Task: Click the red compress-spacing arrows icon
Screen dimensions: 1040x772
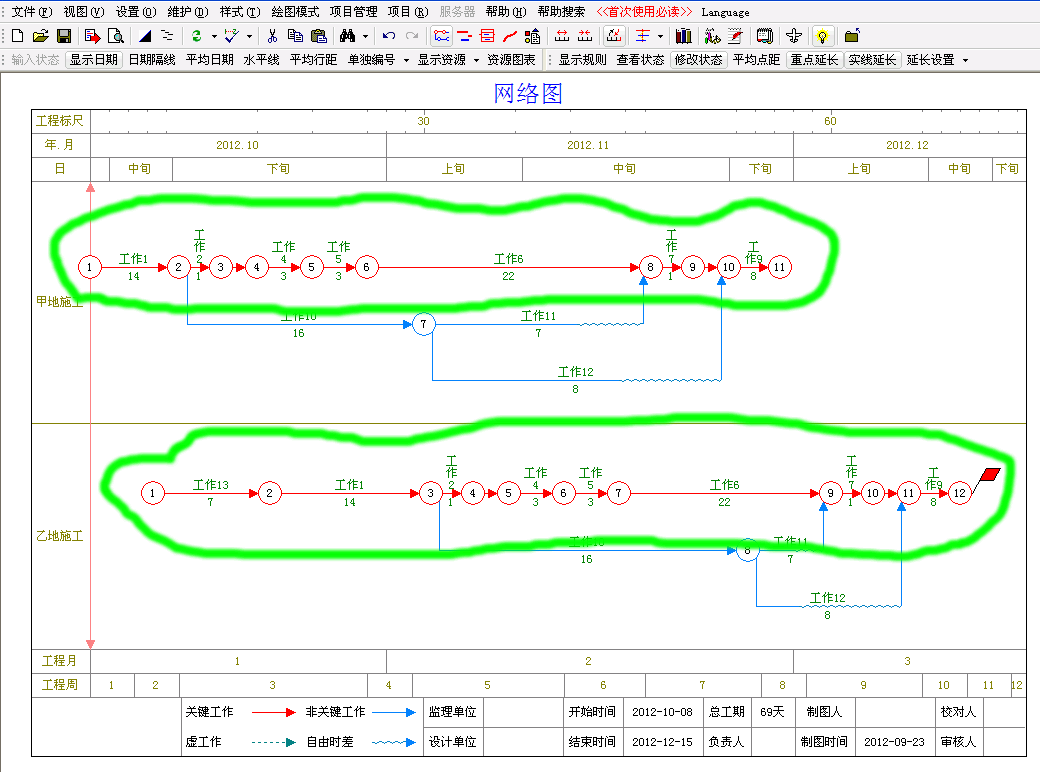Action: tap(585, 36)
